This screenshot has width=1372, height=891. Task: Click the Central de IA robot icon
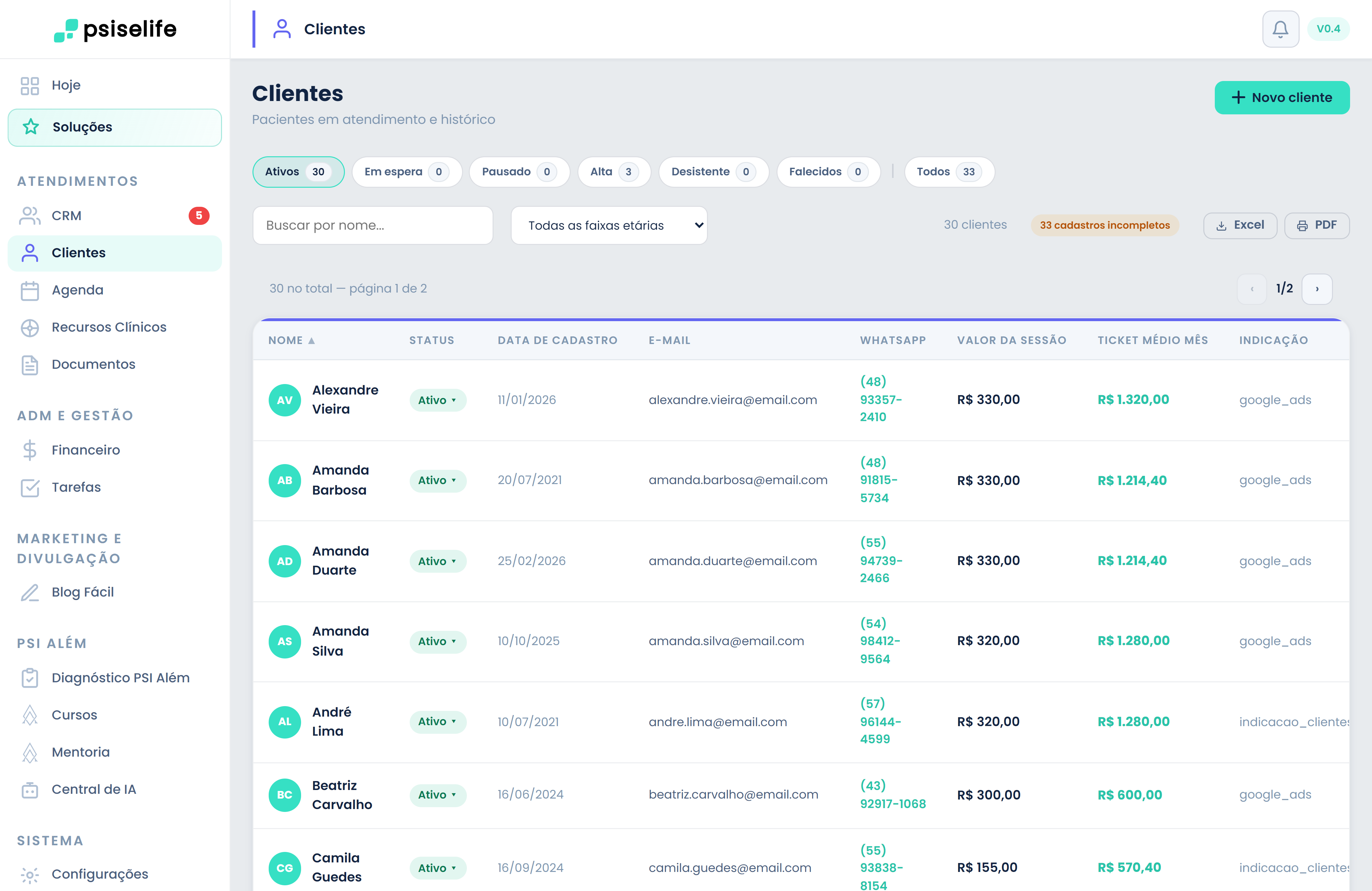(x=30, y=789)
